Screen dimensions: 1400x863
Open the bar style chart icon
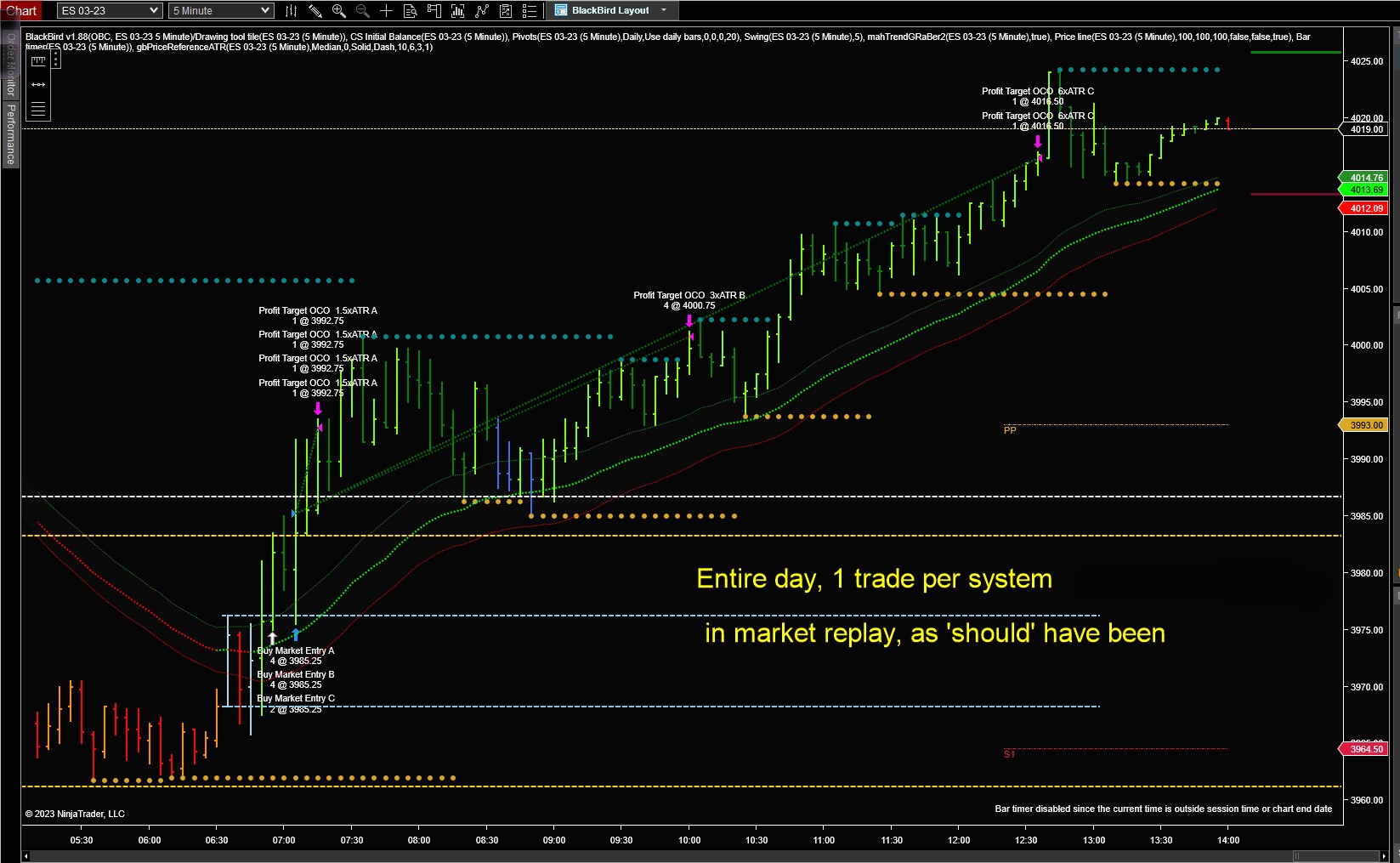click(x=291, y=10)
